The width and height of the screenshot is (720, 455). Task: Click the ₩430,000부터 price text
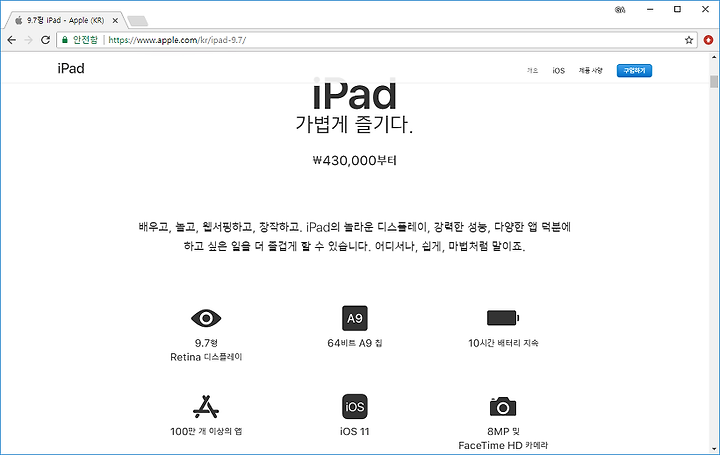tap(354, 160)
